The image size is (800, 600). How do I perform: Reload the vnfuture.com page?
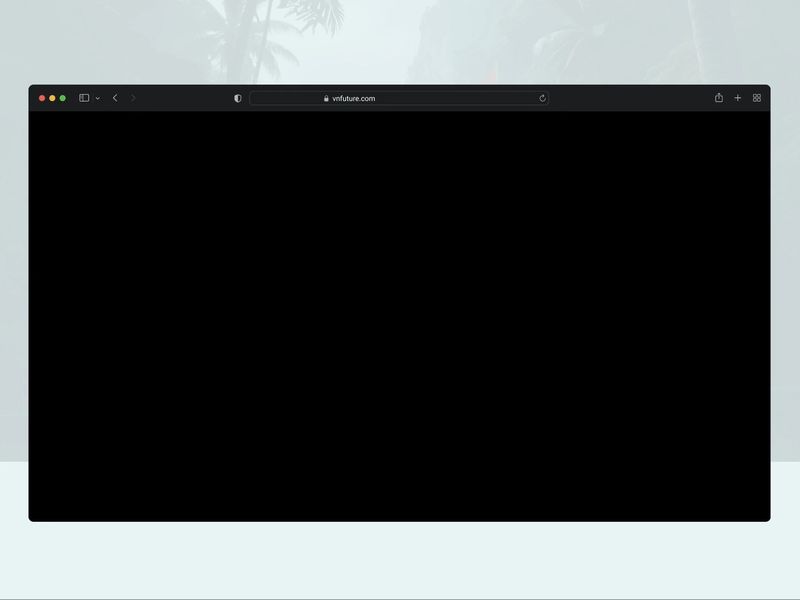coord(542,98)
